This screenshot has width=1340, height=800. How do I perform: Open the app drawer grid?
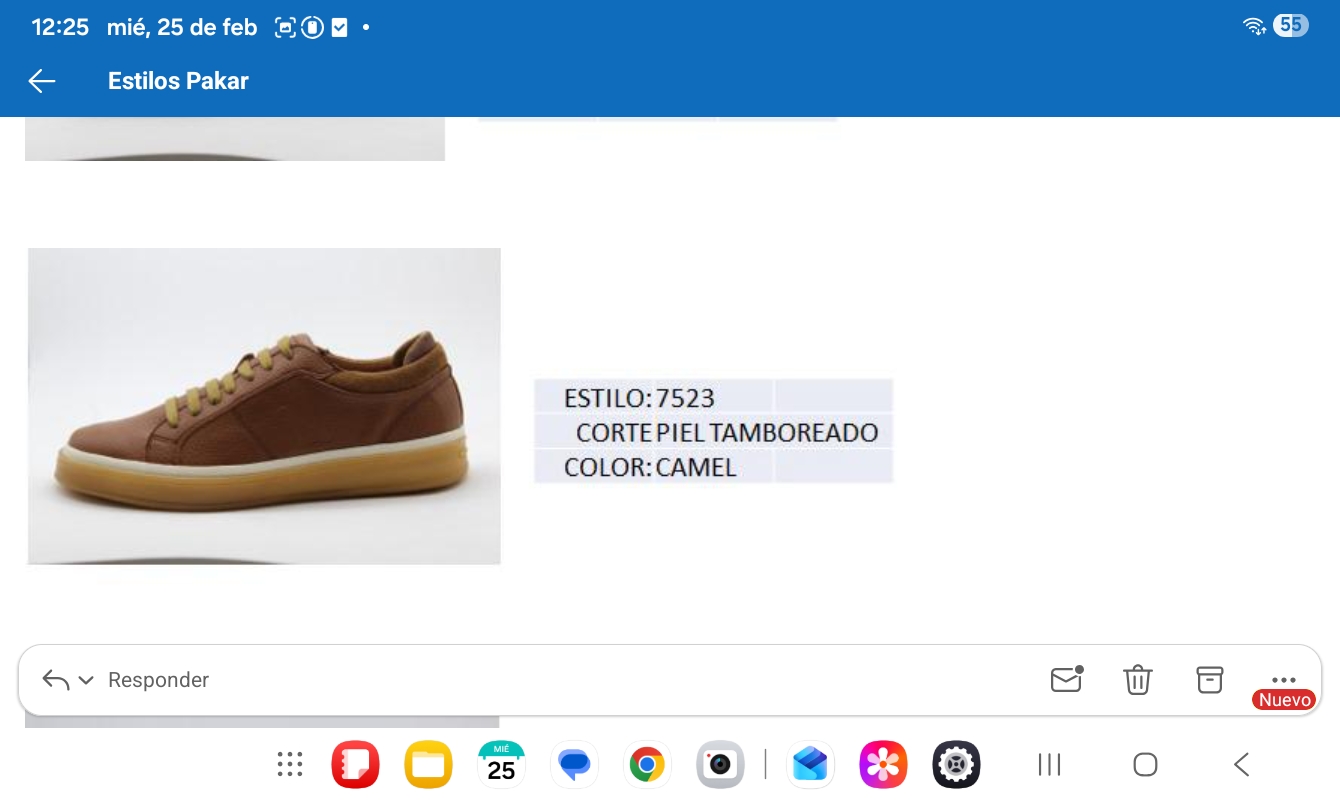tap(290, 765)
